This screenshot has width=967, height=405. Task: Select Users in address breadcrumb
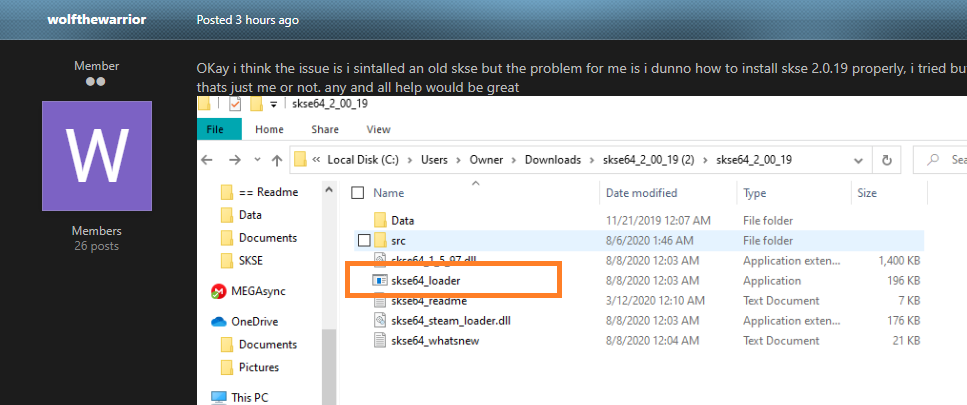point(434,160)
